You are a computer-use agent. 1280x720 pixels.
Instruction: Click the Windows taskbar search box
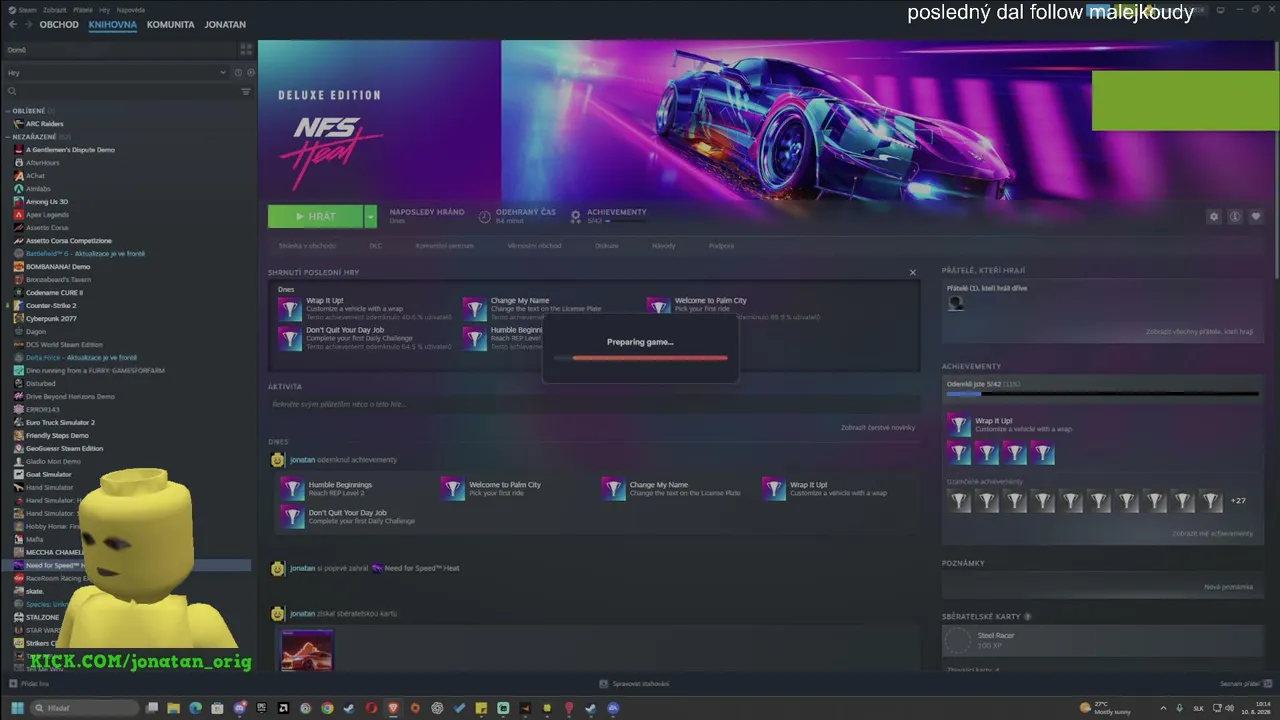coord(85,708)
